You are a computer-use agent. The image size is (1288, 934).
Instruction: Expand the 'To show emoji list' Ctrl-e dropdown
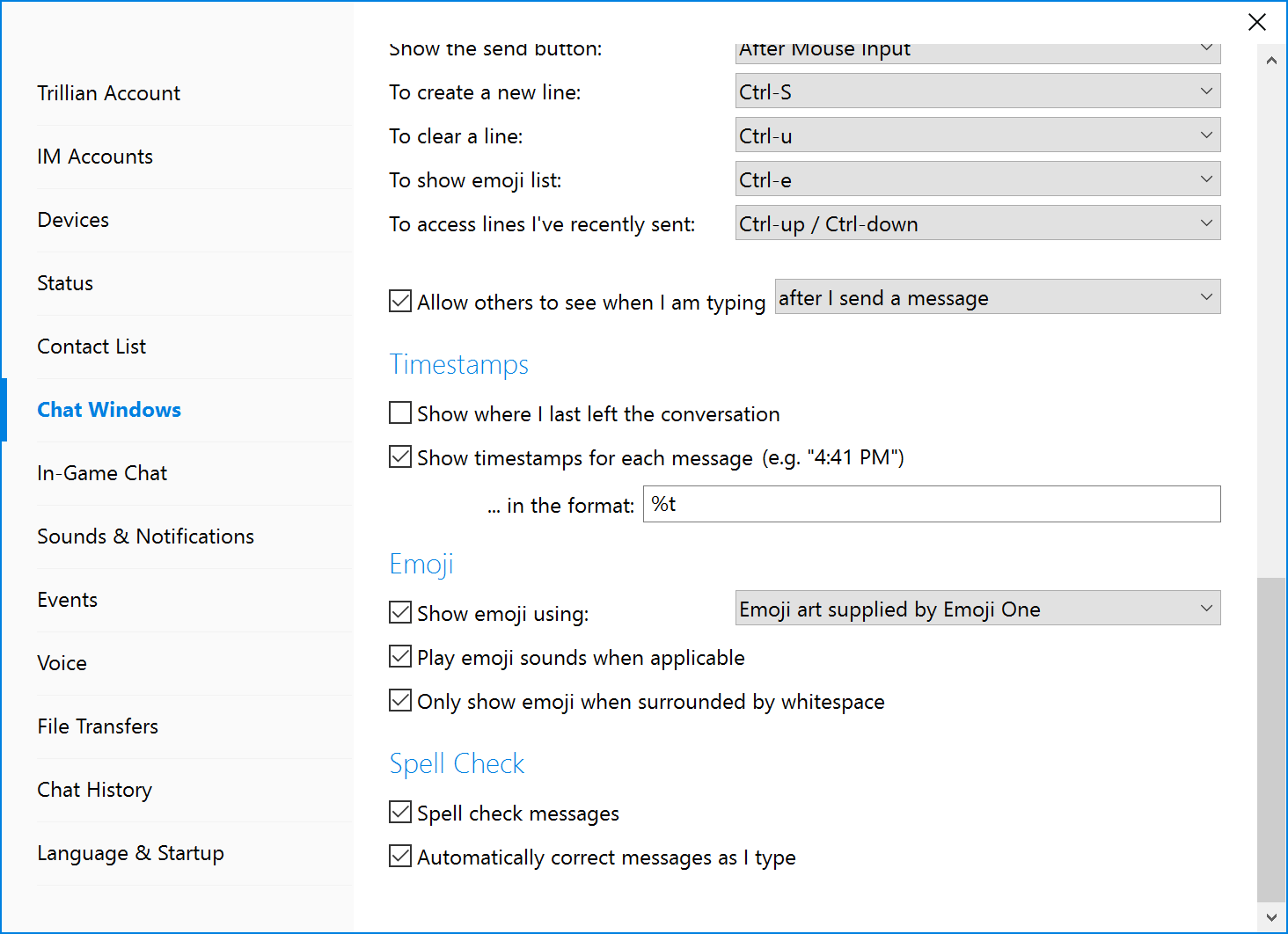coord(977,179)
